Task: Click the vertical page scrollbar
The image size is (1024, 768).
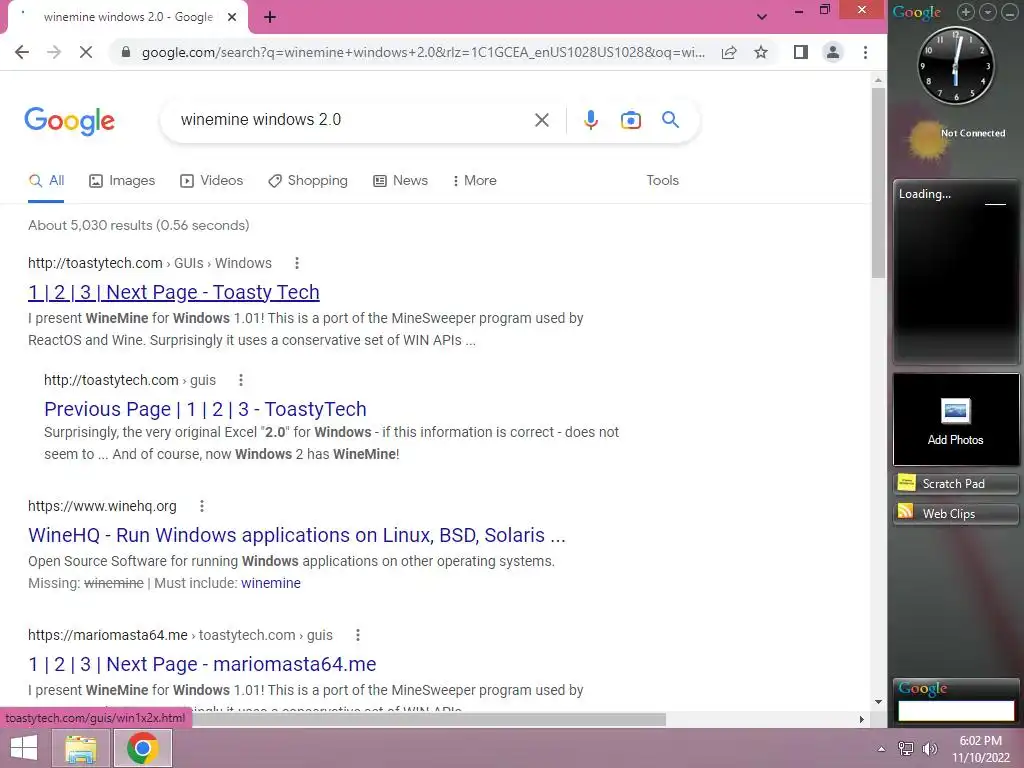Action: [x=878, y=183]
